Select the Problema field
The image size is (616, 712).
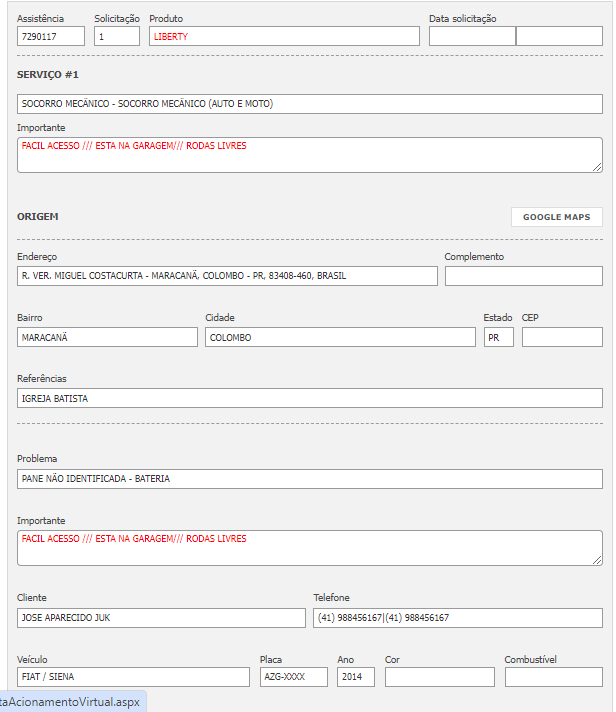310,479
